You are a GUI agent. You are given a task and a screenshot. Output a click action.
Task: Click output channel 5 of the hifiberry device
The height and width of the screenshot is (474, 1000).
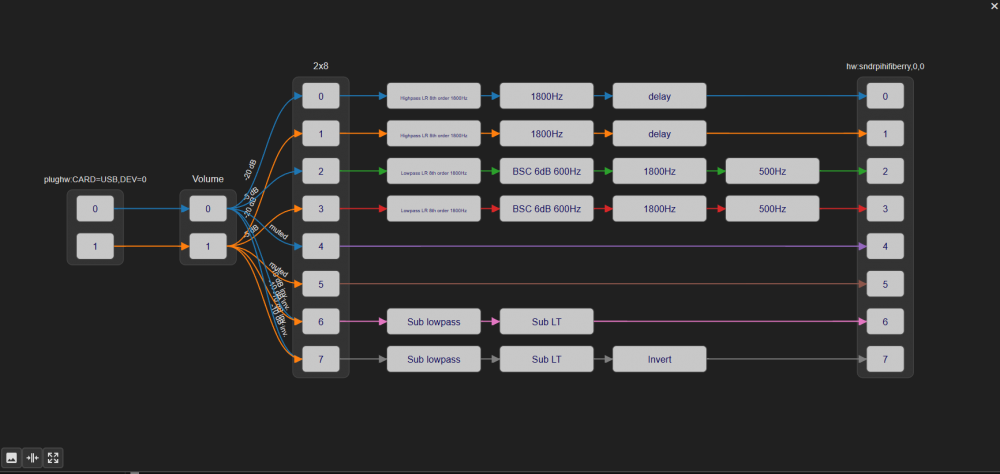tap(885, 284)
